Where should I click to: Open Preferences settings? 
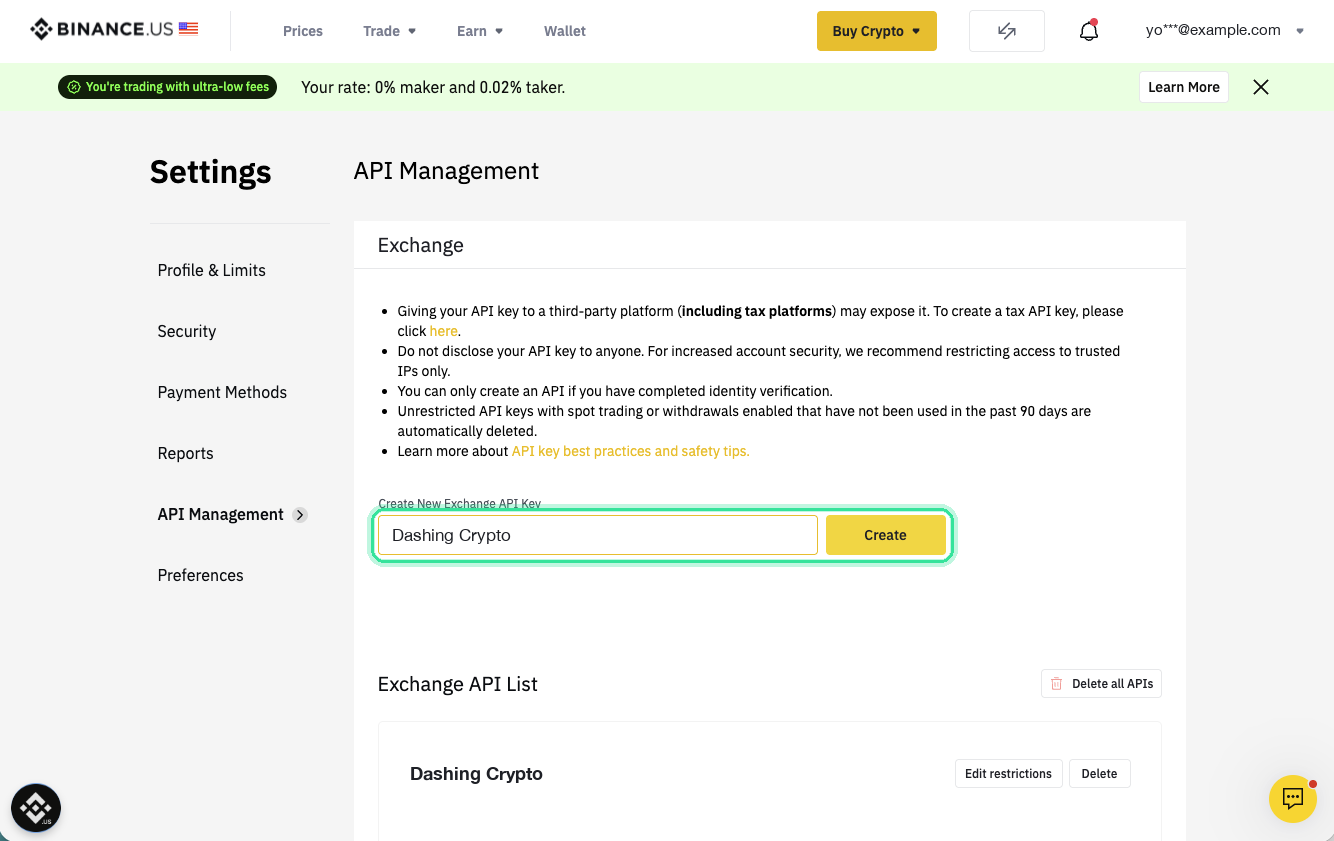coord(201,575)
